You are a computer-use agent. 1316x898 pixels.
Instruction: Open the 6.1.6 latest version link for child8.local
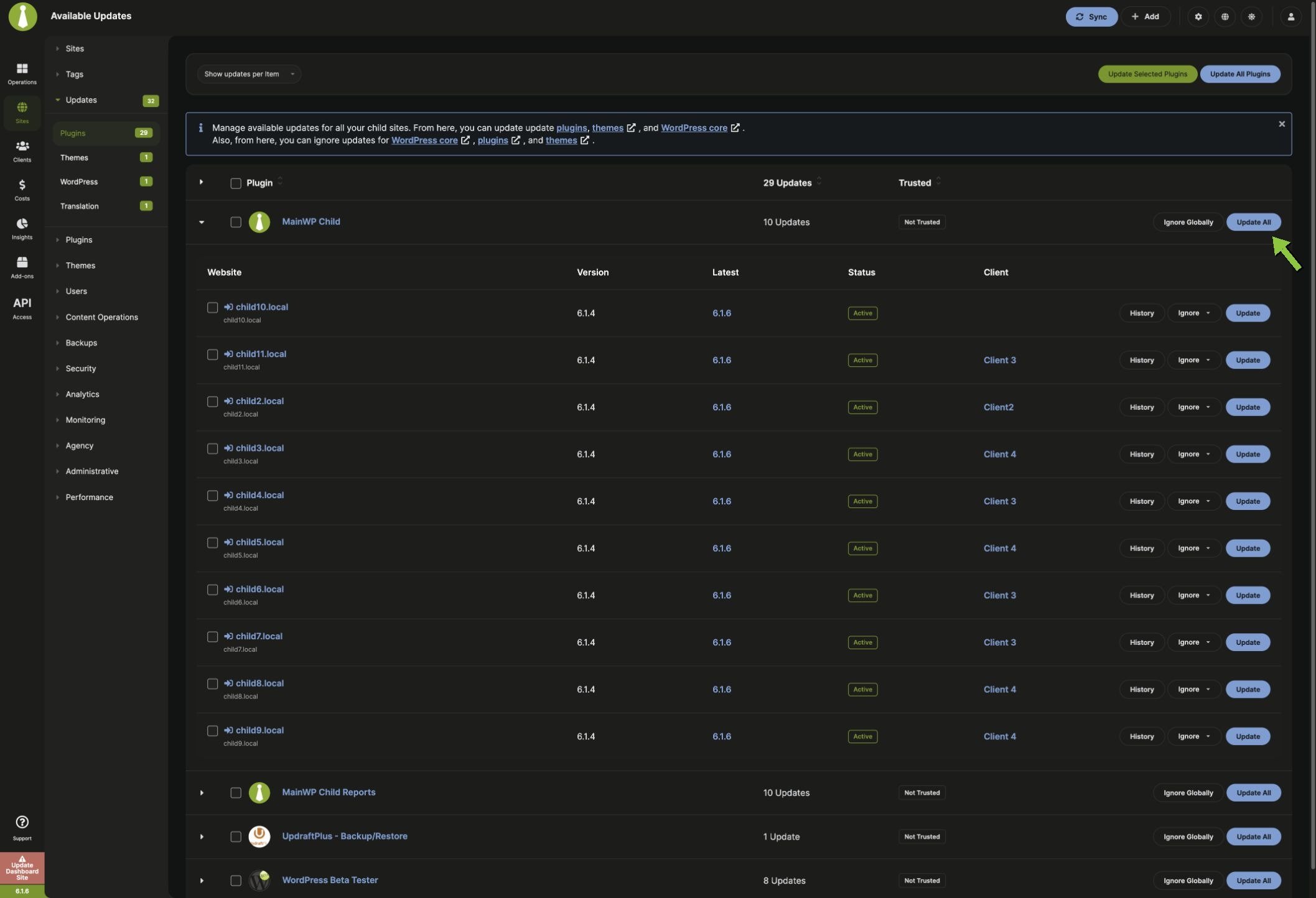(x=721, y=690)
